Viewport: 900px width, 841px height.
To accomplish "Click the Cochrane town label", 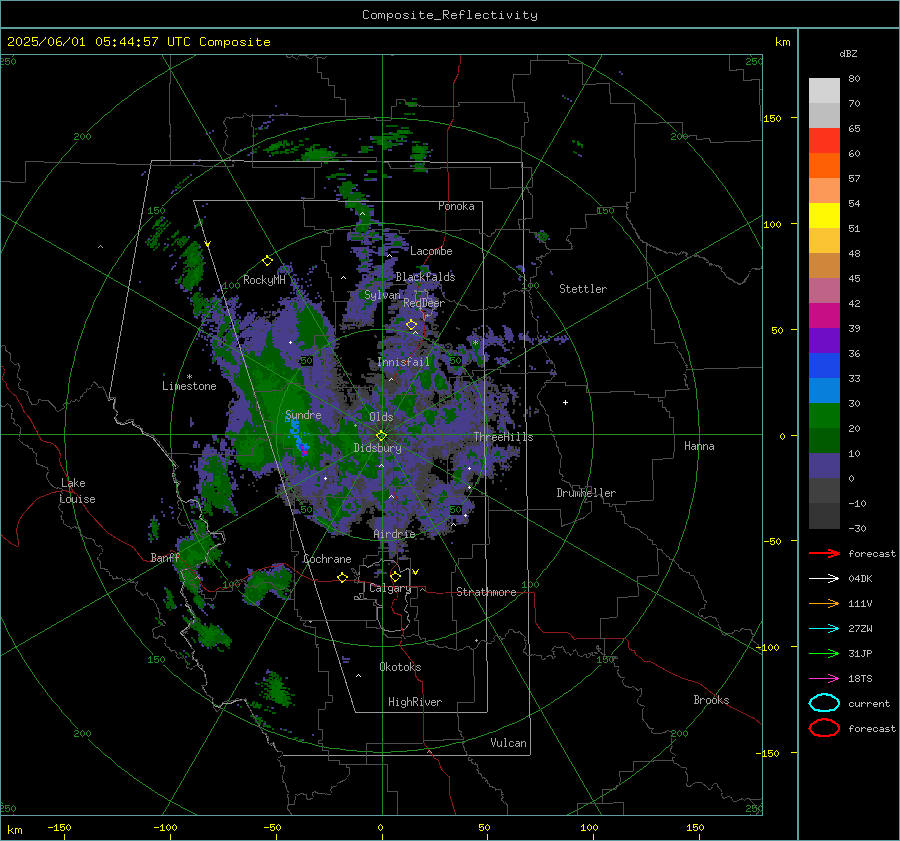I will tap(327, 559).
